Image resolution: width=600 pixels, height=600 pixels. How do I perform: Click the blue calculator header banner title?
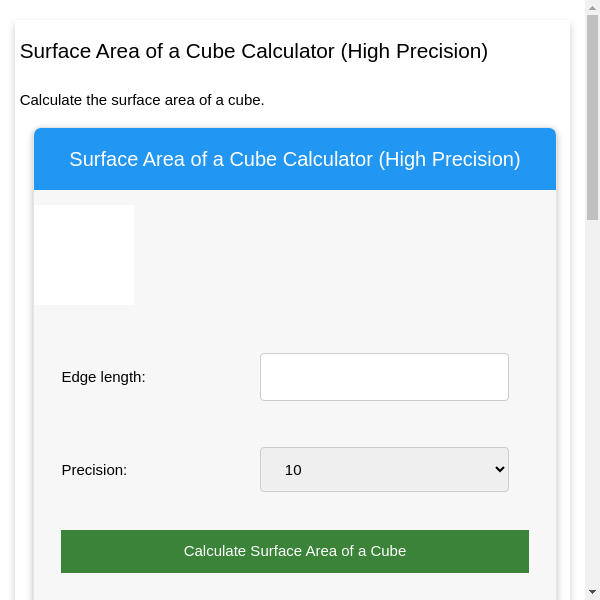coord(294,159)
